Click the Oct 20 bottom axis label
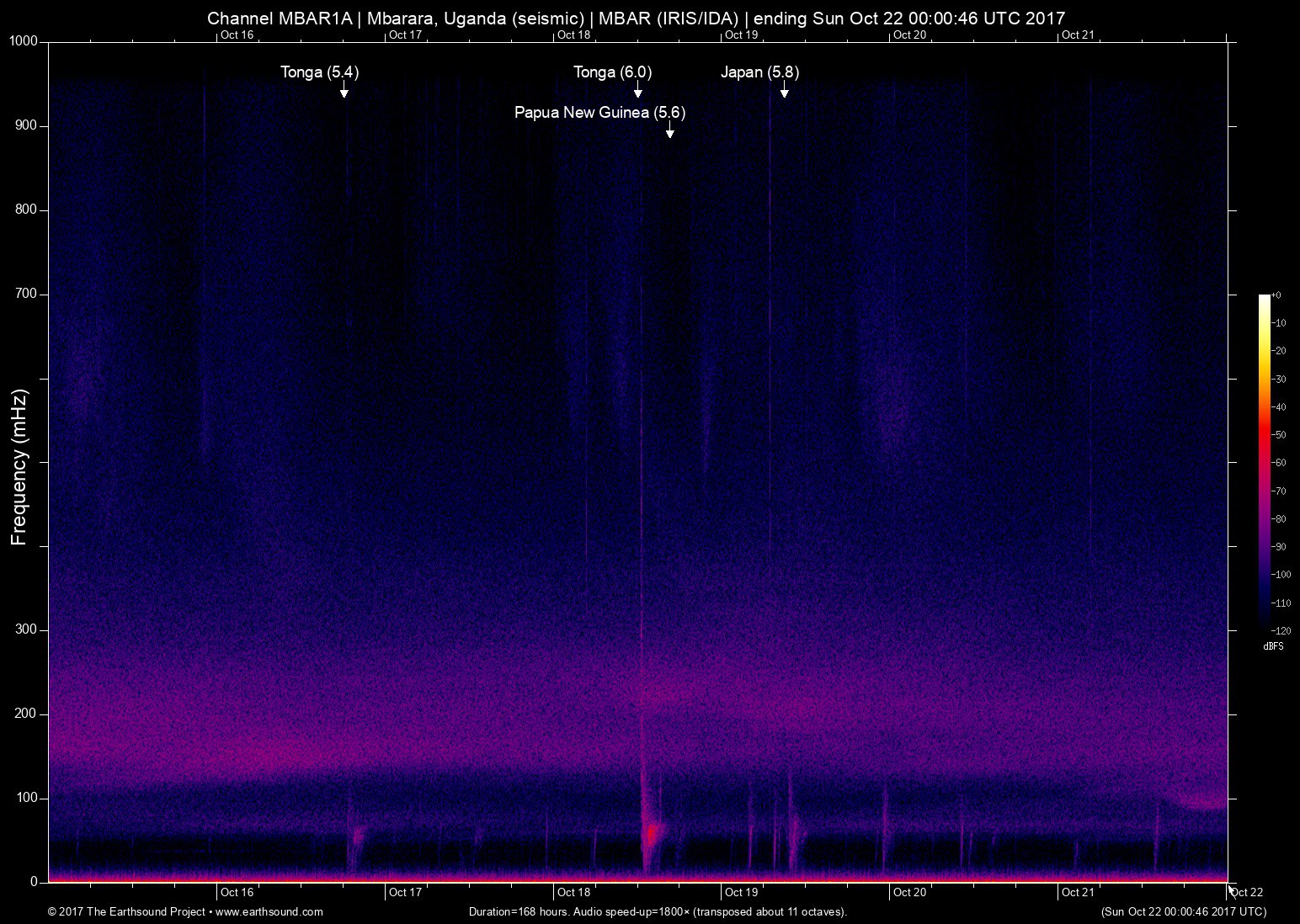The height and width of the screenshot is (924, 1300). click(910, 892)
